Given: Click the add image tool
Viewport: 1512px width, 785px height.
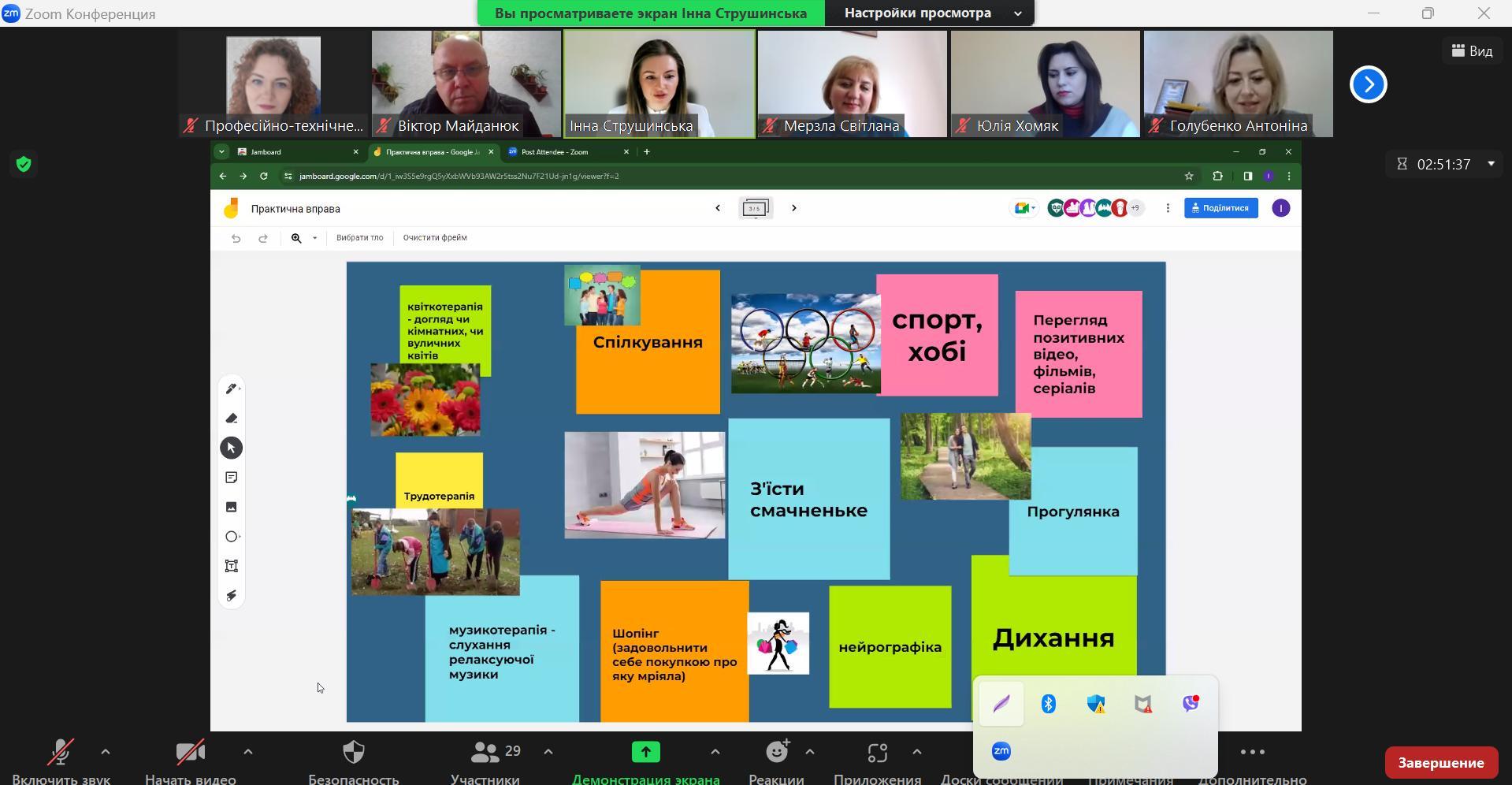Looking at the screenshot, I should 231,507.
